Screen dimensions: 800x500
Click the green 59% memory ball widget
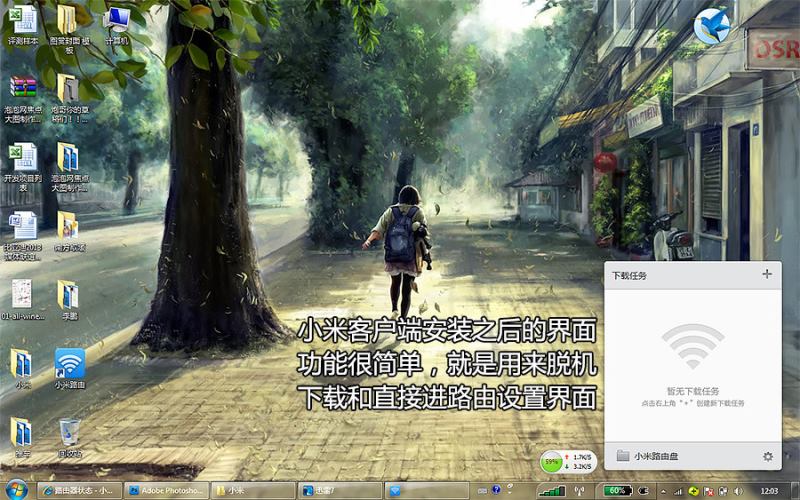pyautogui.click(x=551, y=462)
